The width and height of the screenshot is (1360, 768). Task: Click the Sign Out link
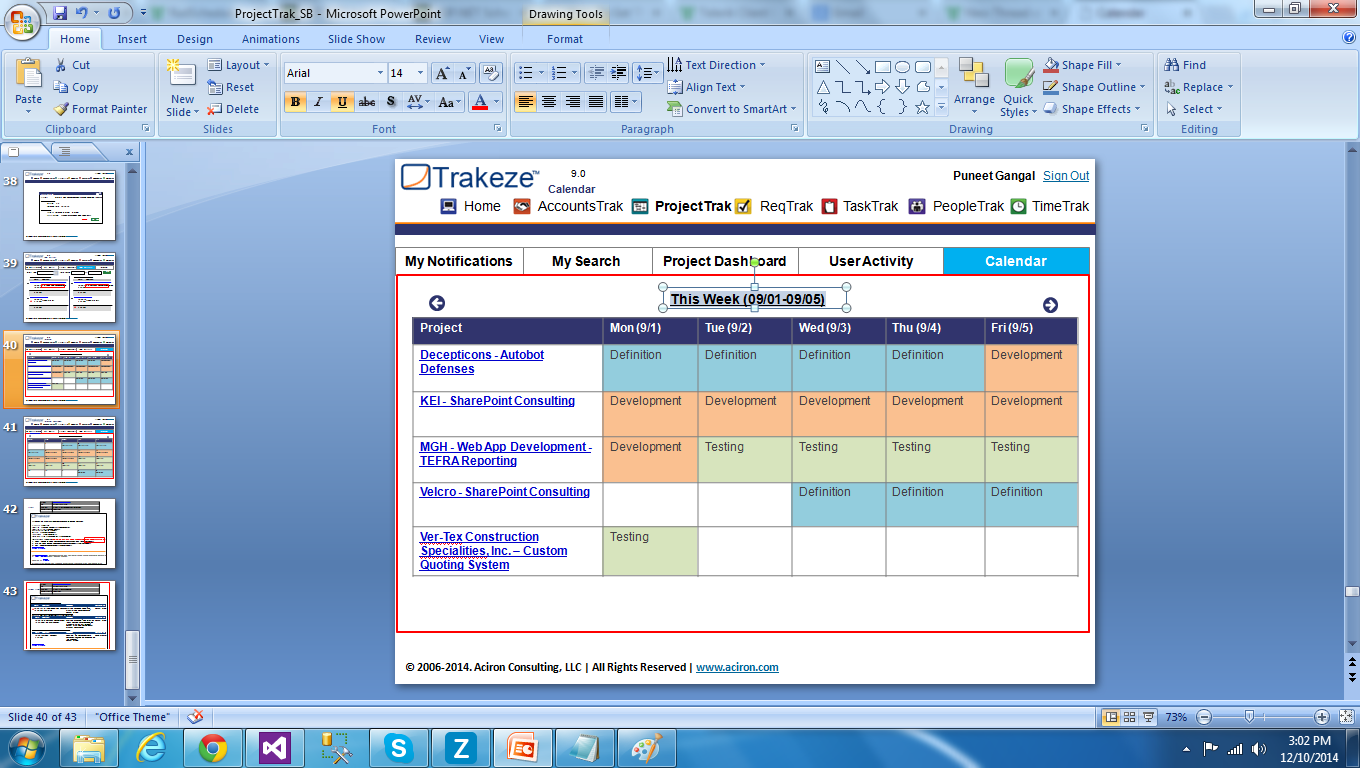click(x=1066, y=176)
